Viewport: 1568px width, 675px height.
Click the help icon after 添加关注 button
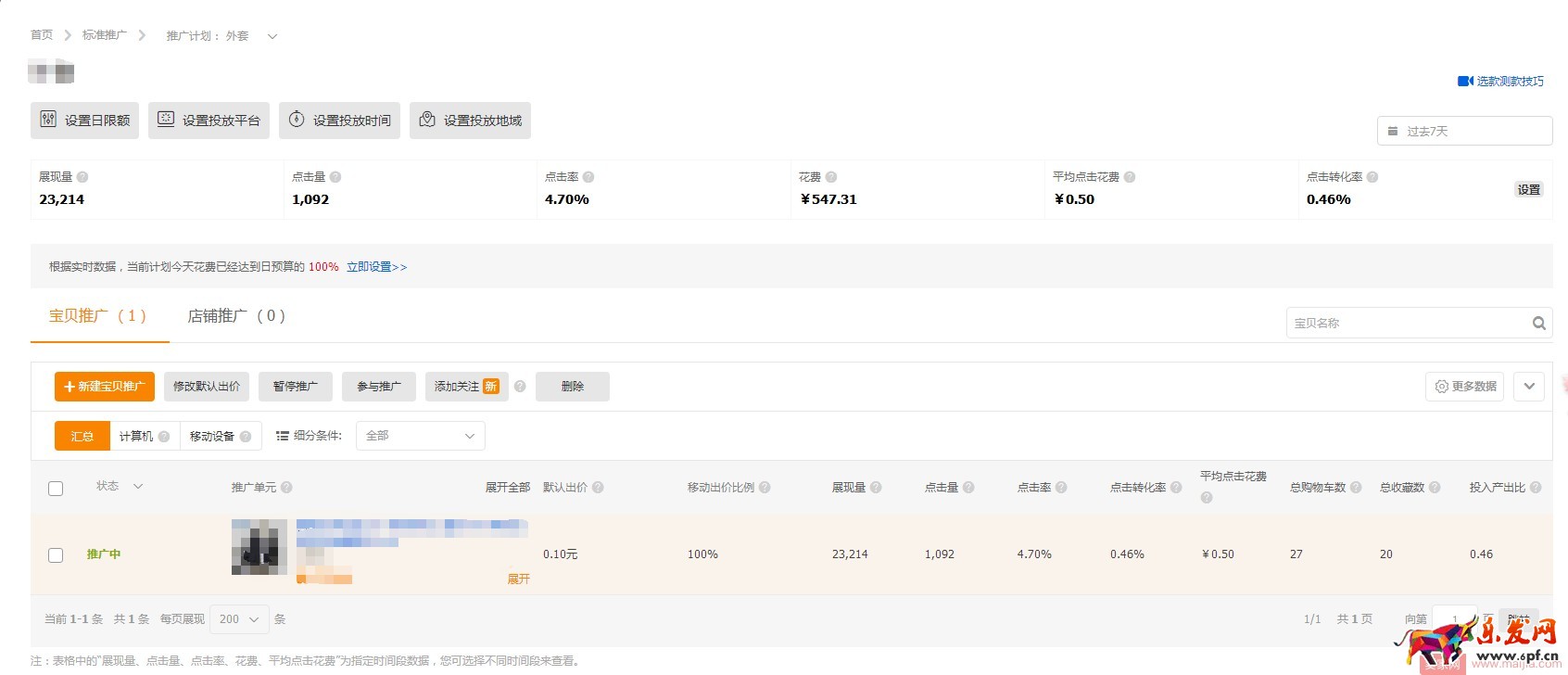[x=520, y=387]
